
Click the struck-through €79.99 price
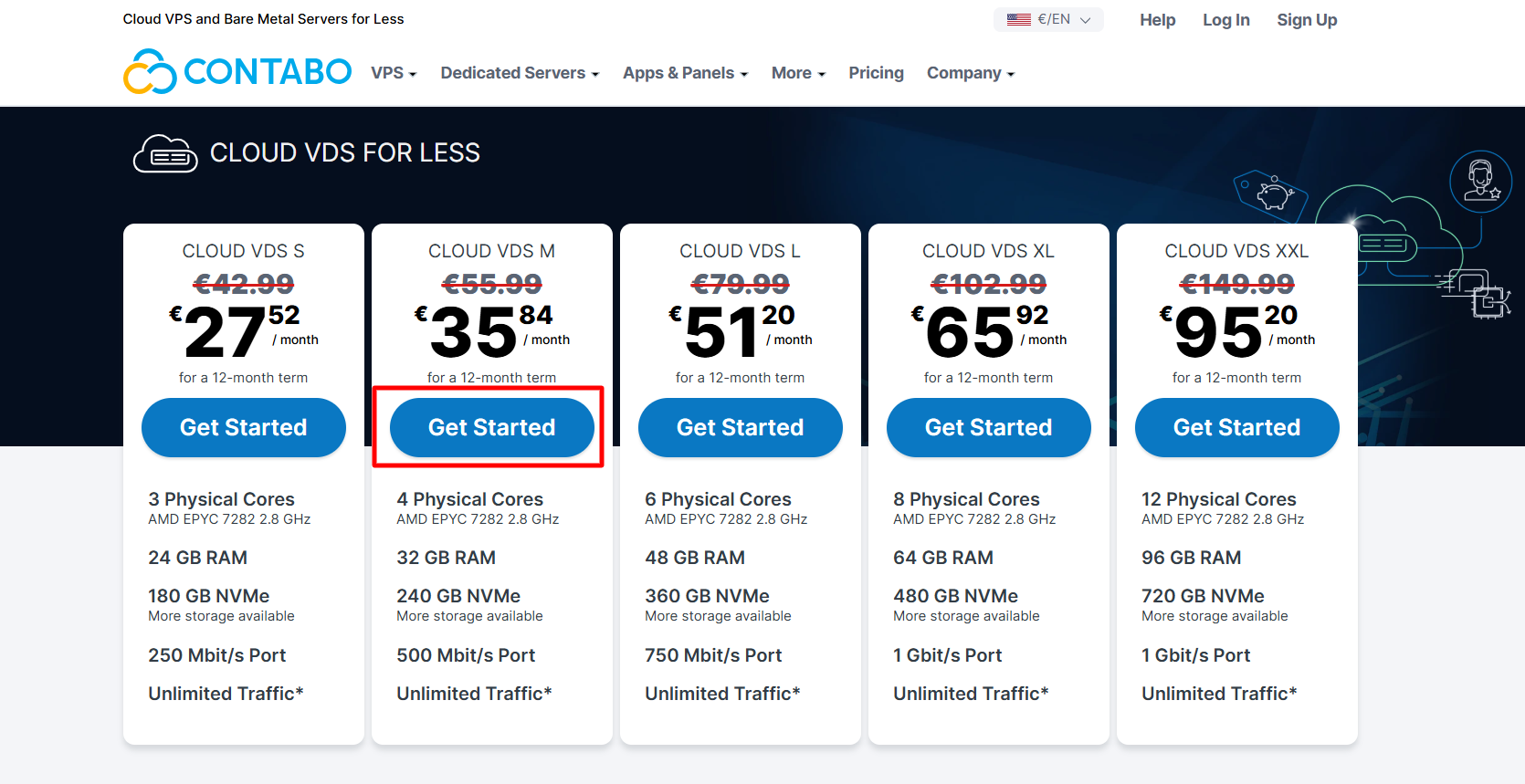(x=741, y=284)
